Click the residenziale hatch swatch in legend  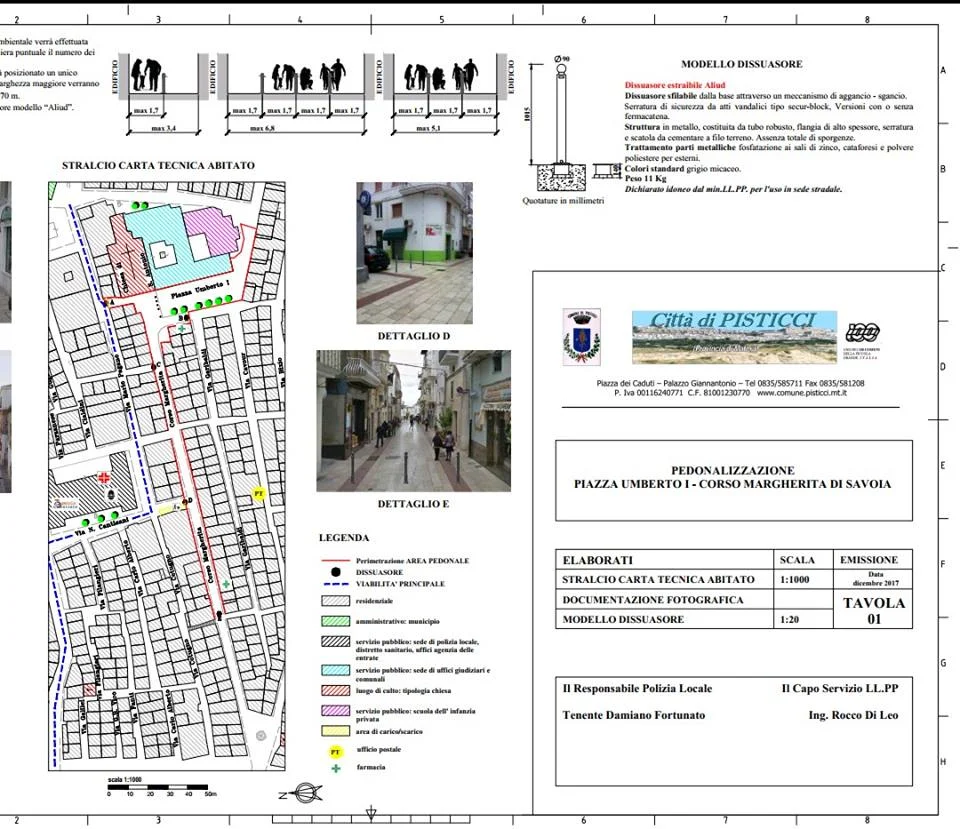pos(336,601)
